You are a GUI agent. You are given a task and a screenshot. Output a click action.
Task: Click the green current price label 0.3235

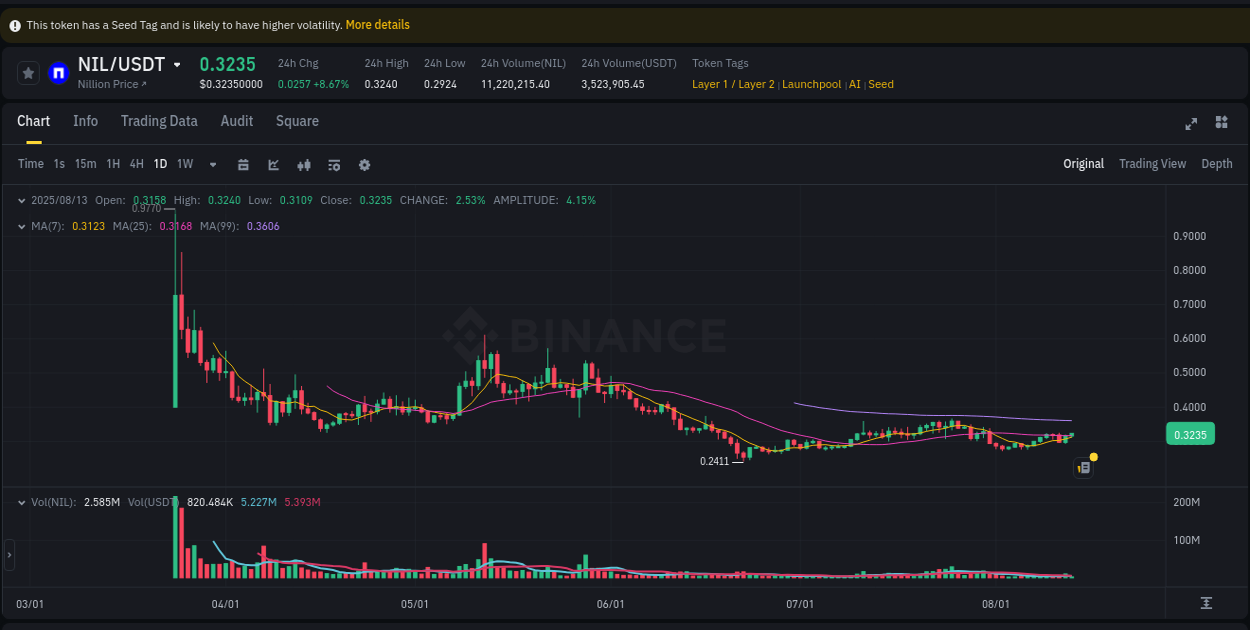1190,435
